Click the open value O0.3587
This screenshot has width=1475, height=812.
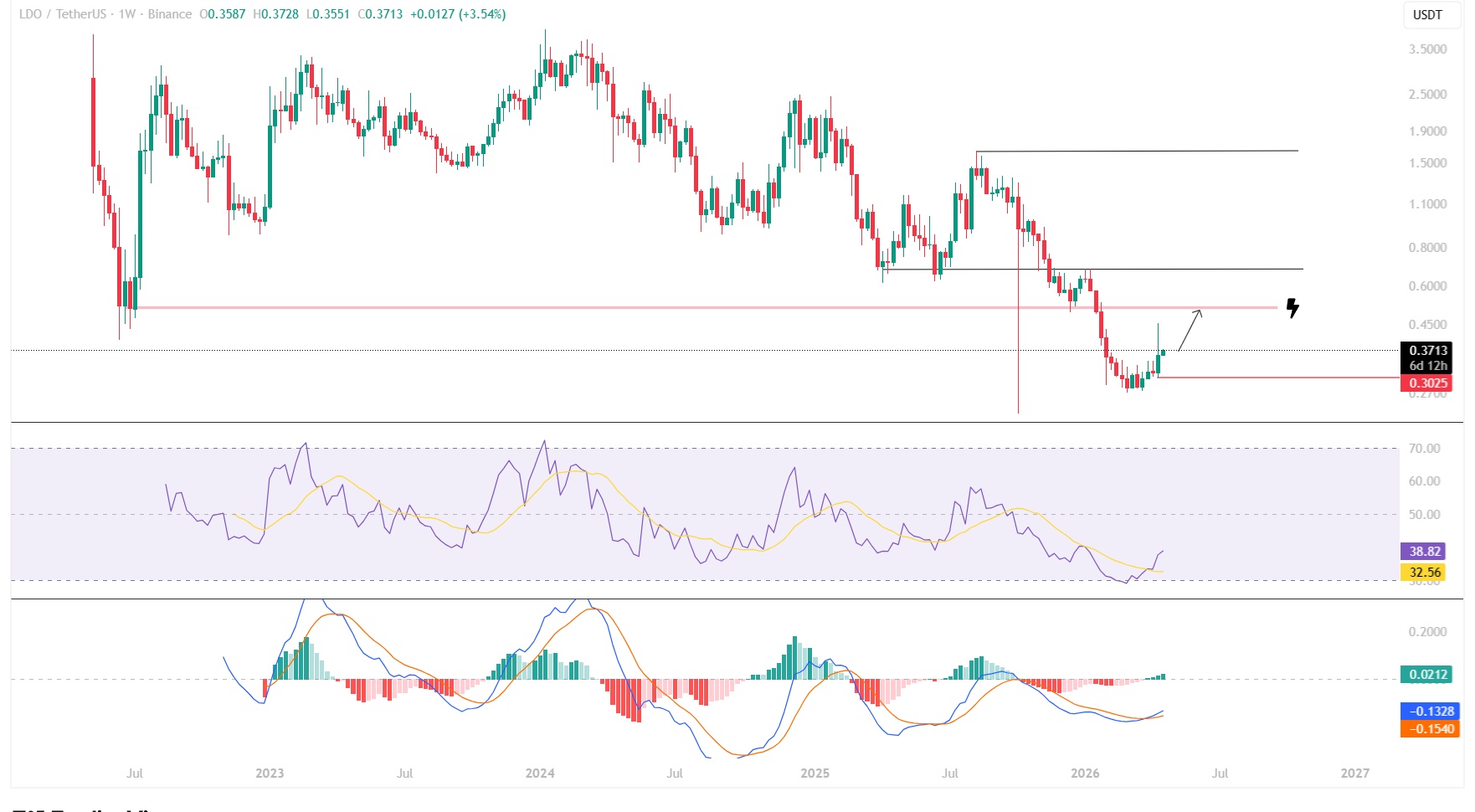(x=223, y=14)
